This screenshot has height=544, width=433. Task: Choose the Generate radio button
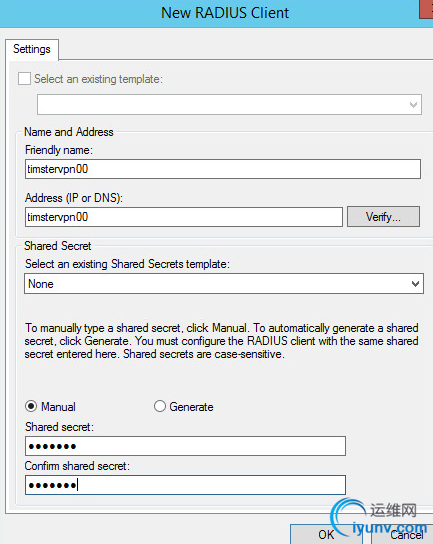[x=160, y=406]
